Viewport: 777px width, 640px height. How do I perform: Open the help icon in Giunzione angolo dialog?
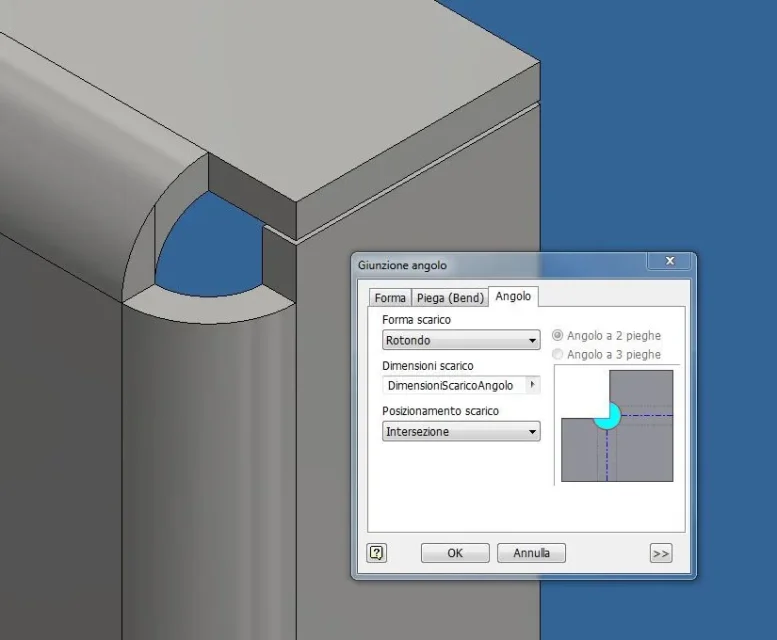(x=377, y=553)
